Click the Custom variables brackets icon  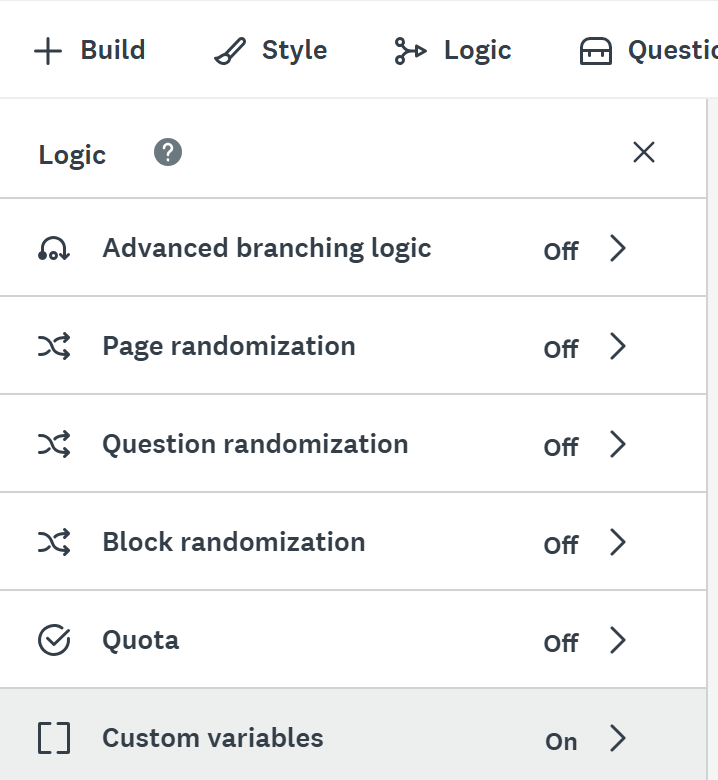pyautogui.click(x=53, y=738)
